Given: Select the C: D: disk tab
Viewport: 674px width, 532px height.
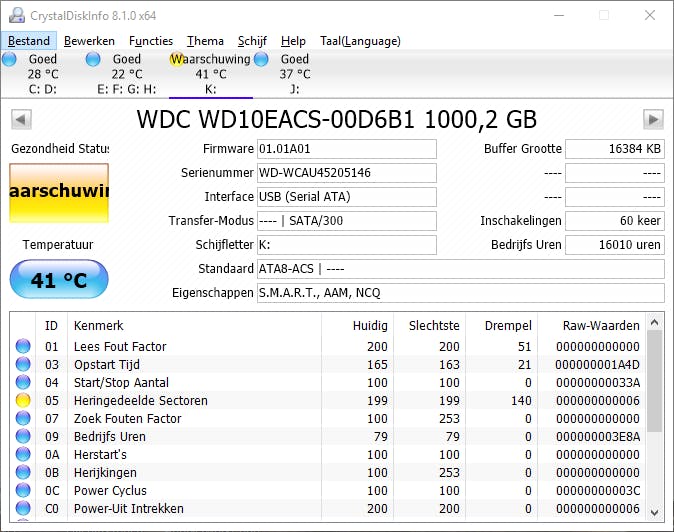Looking at the screenshot, I should [x=43, y=74].
